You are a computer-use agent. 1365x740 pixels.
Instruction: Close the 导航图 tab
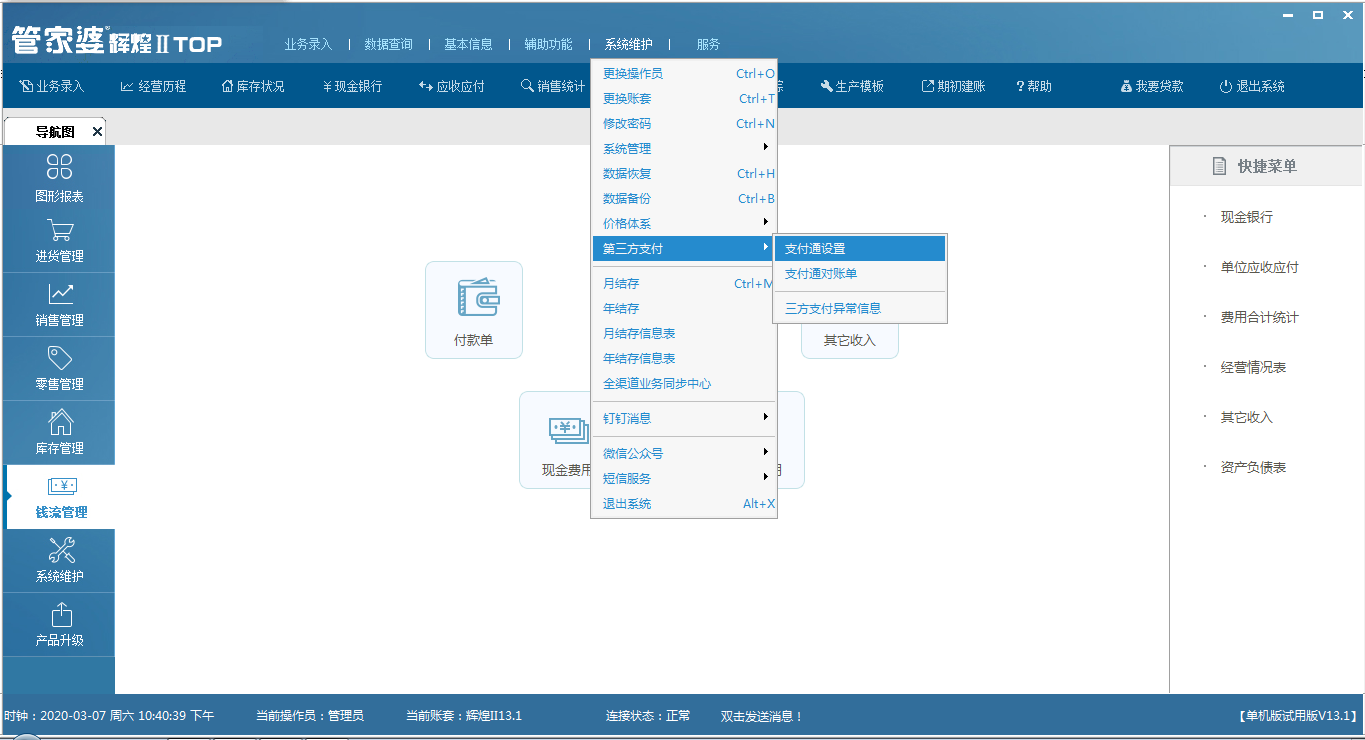click(97, 132)
